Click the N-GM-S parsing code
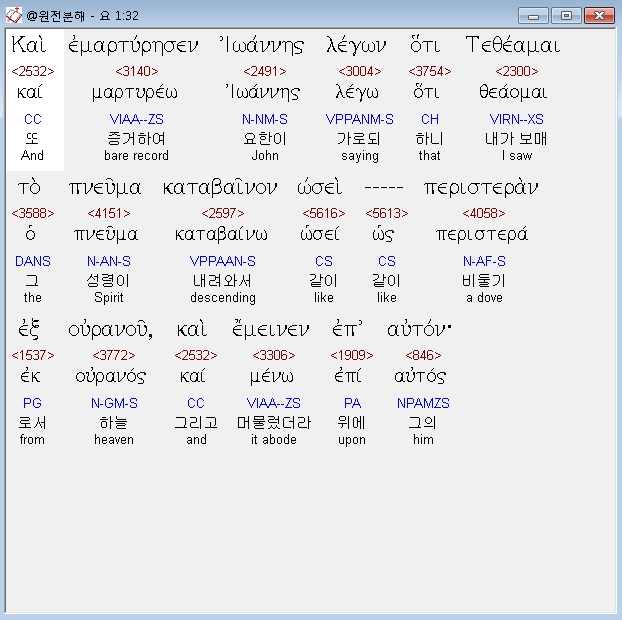This screenshot has width=622, height=620. [x=114, y=403]
